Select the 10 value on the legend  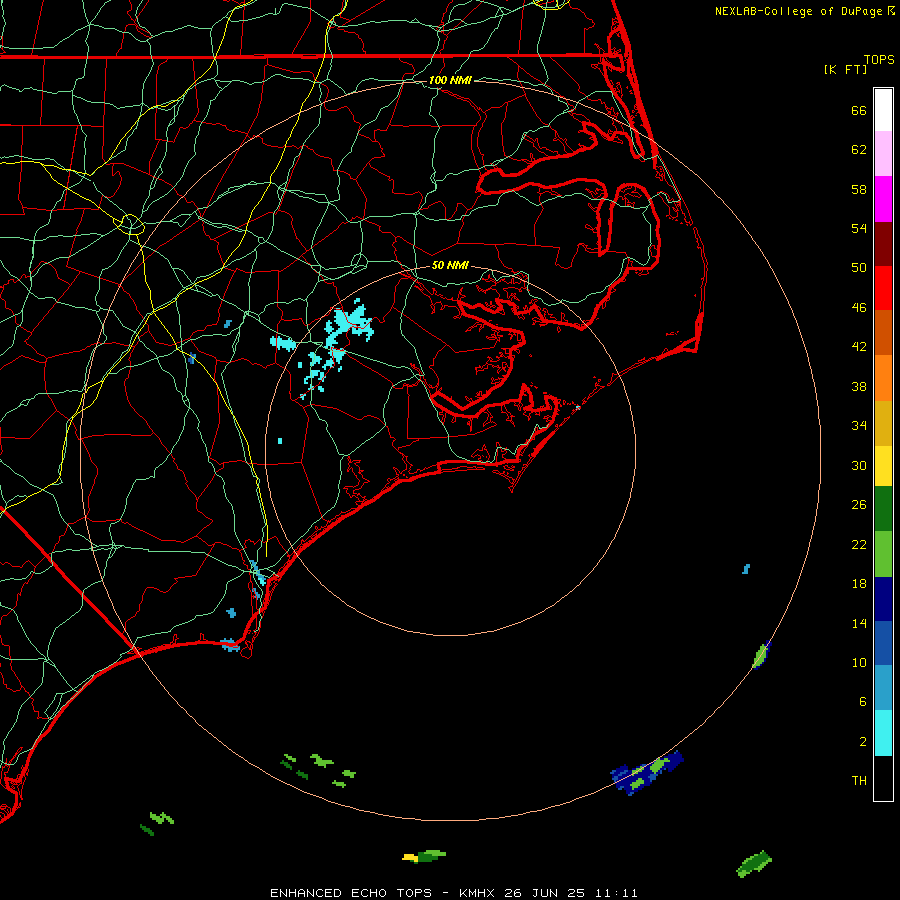tap(859, 662)
